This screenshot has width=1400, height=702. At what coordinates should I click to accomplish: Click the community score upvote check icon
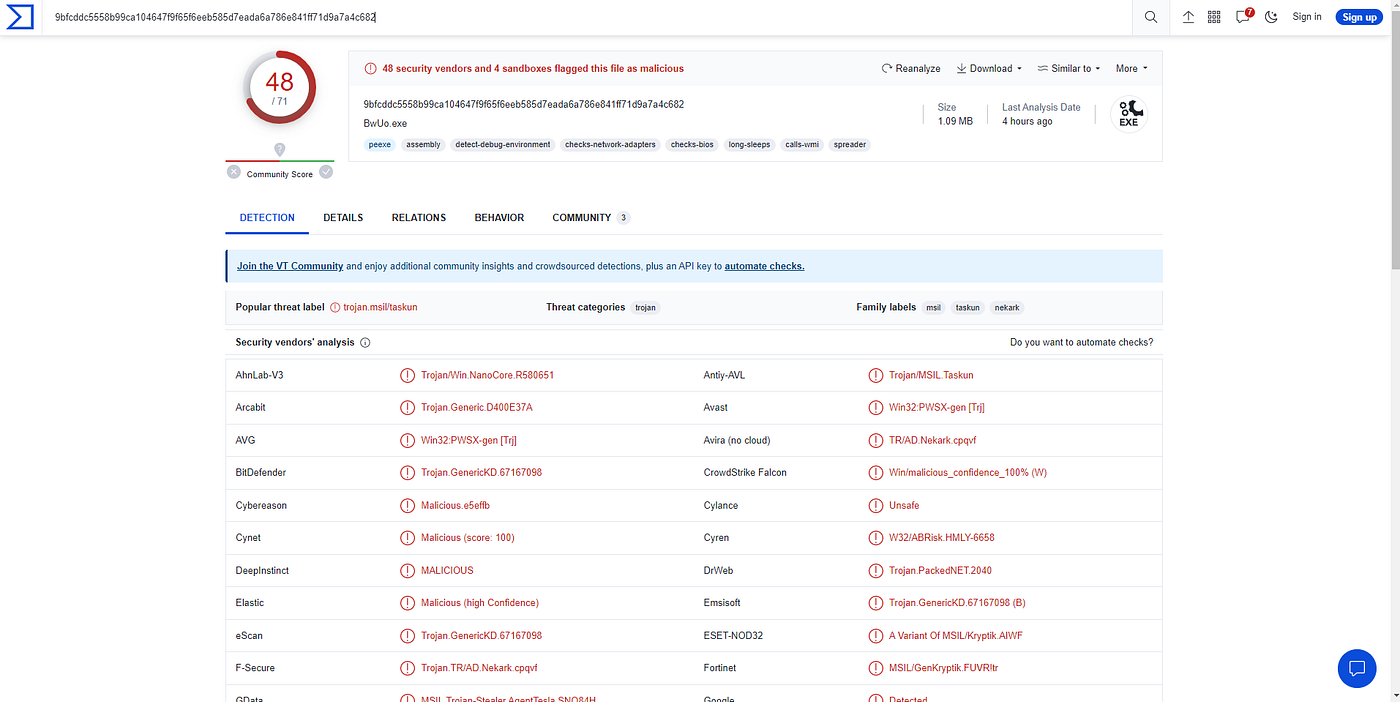(326, 172)
